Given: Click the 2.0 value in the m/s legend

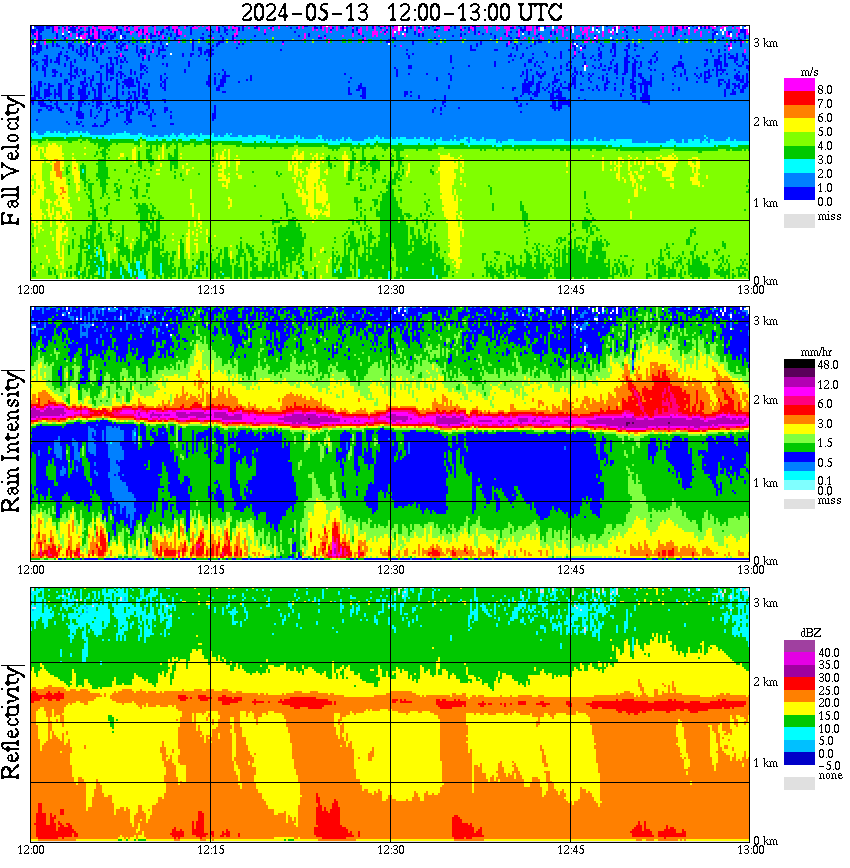Looking at the screenshot, I should (825, 174).
